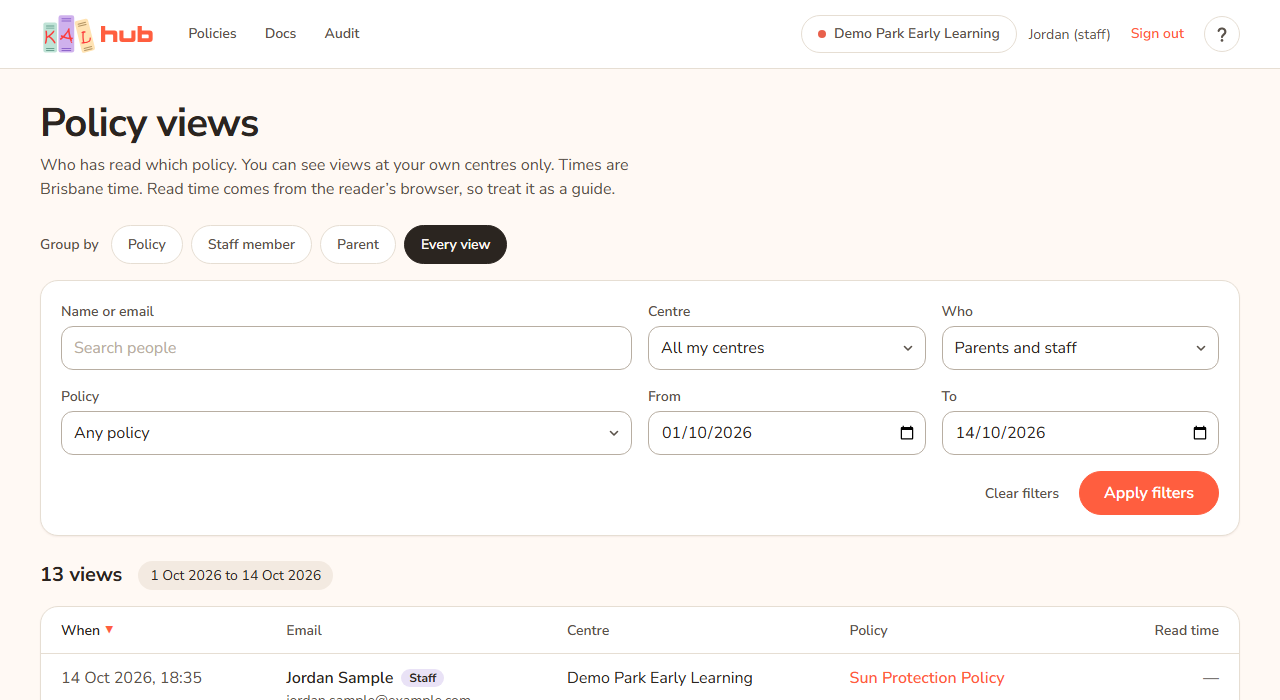Click the From date field
Viewport: 1280px width, 700px height.
point(787,433)
